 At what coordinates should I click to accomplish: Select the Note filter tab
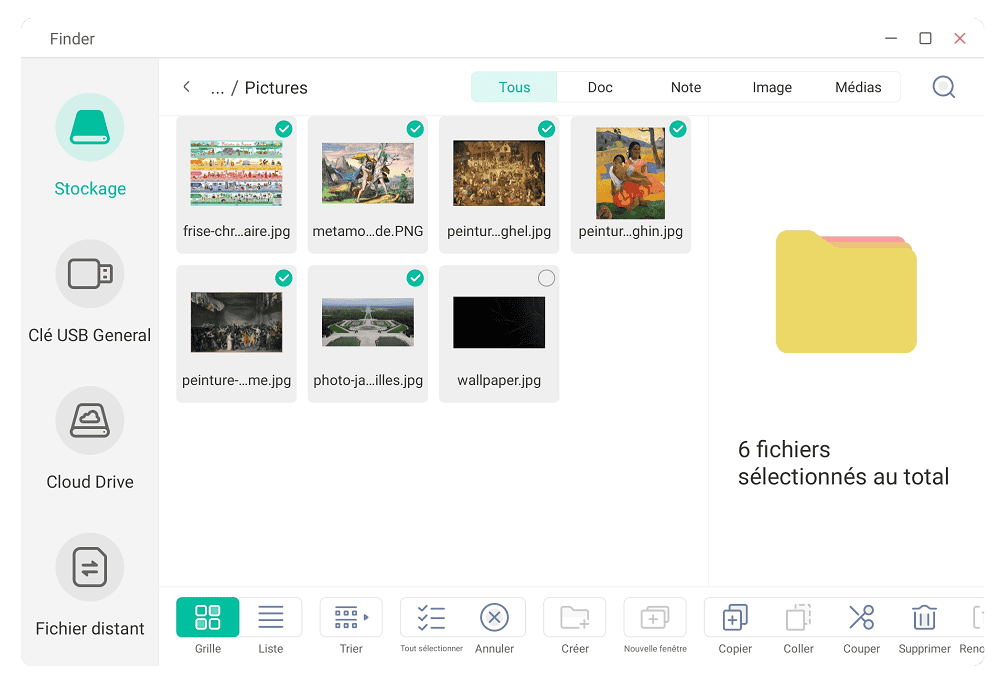(x=686, y=87)
